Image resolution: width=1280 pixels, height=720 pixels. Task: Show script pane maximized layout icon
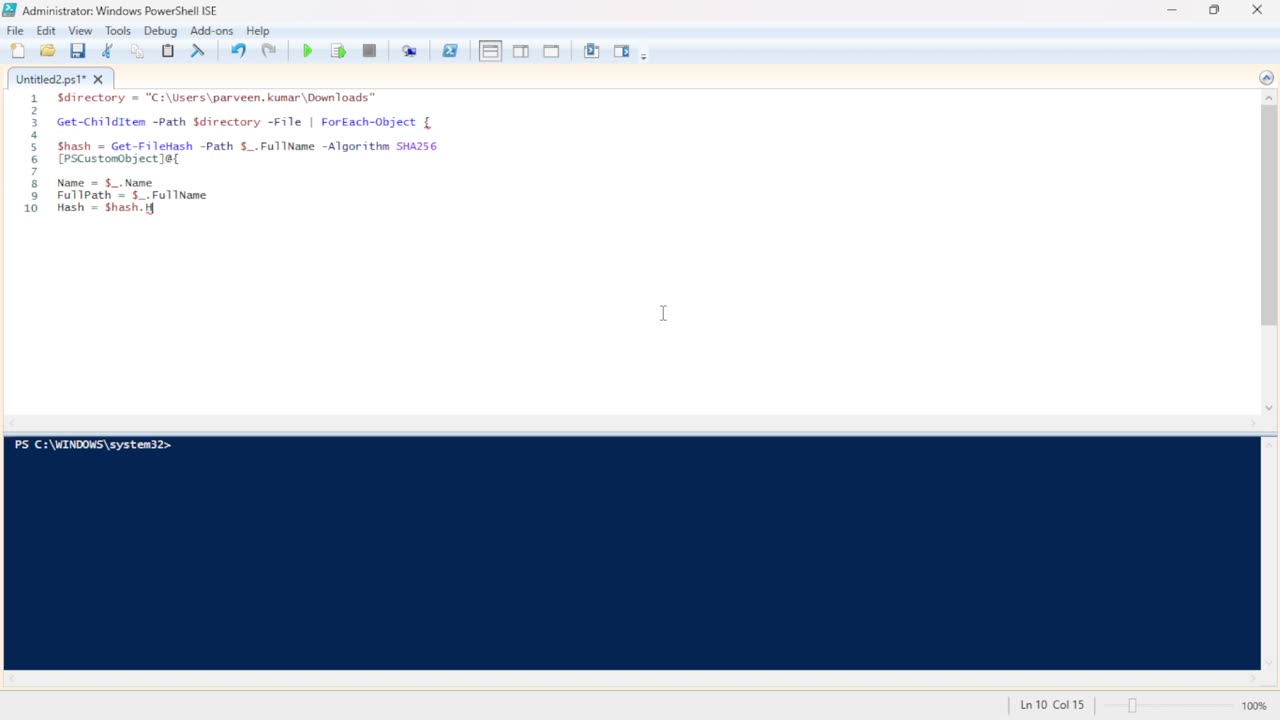pyautogui.click(x=551, y=51)
